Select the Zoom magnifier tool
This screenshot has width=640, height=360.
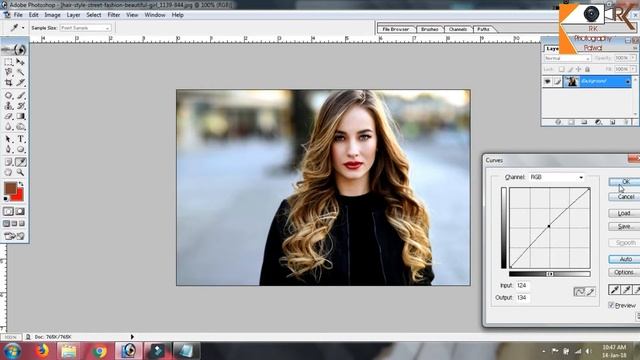pos(20,172)
